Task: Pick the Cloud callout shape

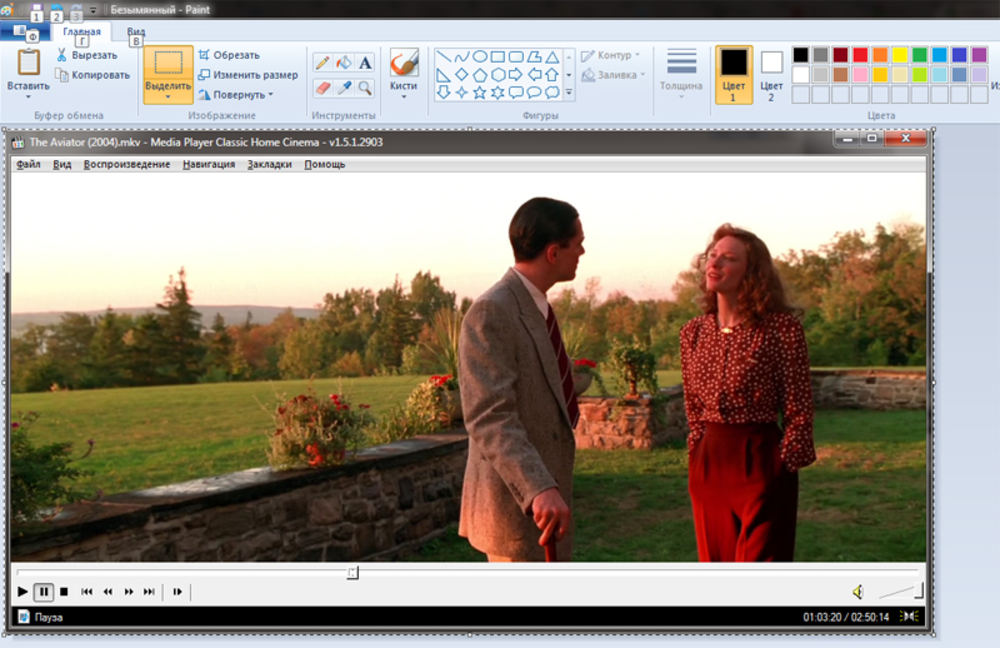Action: [552, 92]
